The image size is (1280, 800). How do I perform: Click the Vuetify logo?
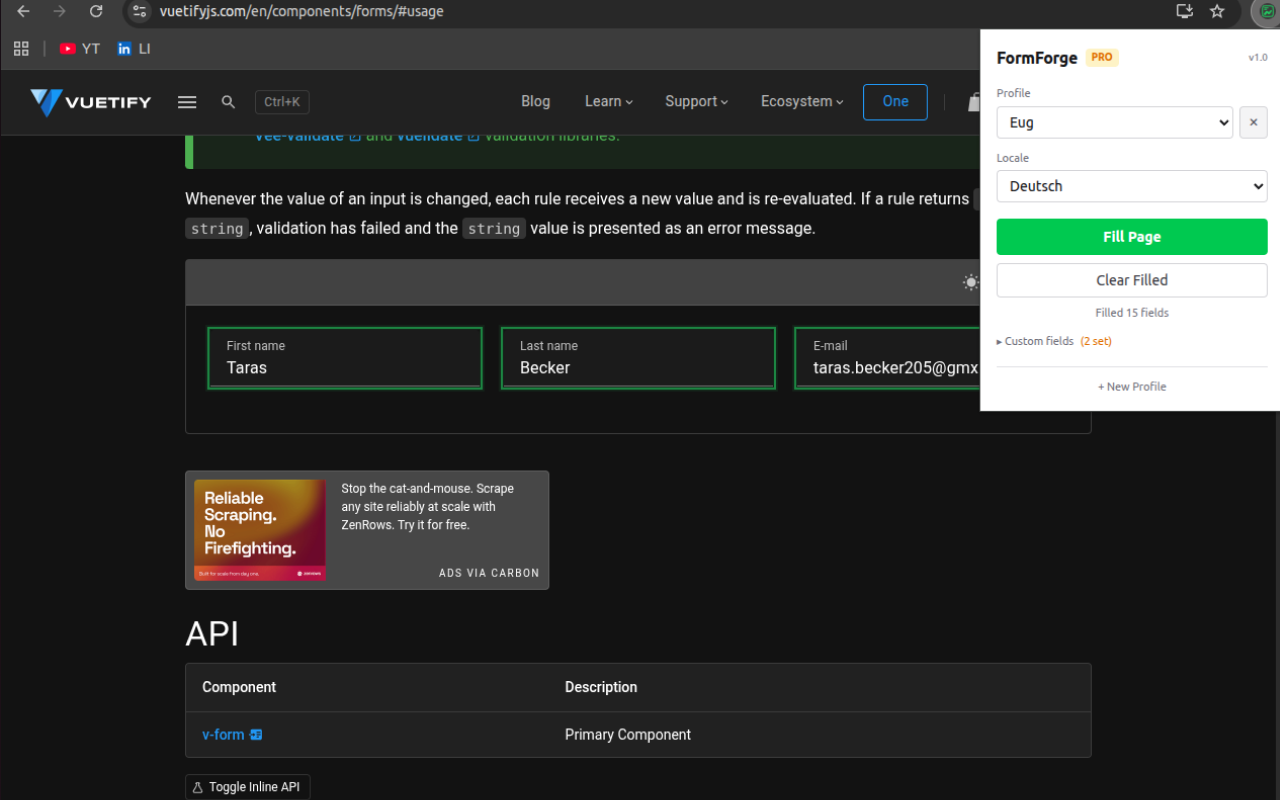click(90, 101)
